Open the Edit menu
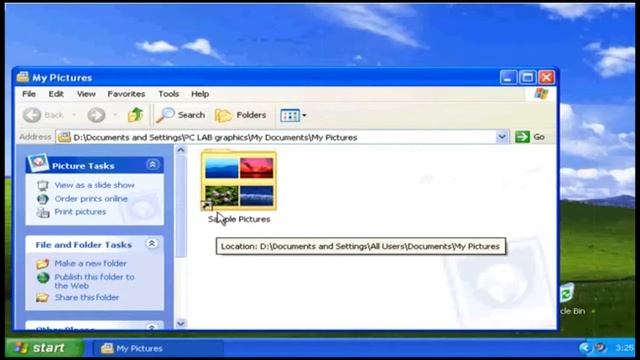This screenshot has width=640, height=360. [56, 94]
